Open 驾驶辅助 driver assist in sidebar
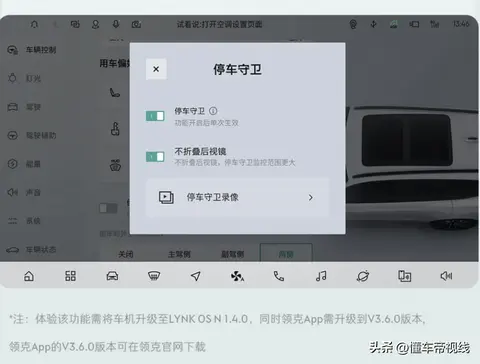 tap(32, 135)
